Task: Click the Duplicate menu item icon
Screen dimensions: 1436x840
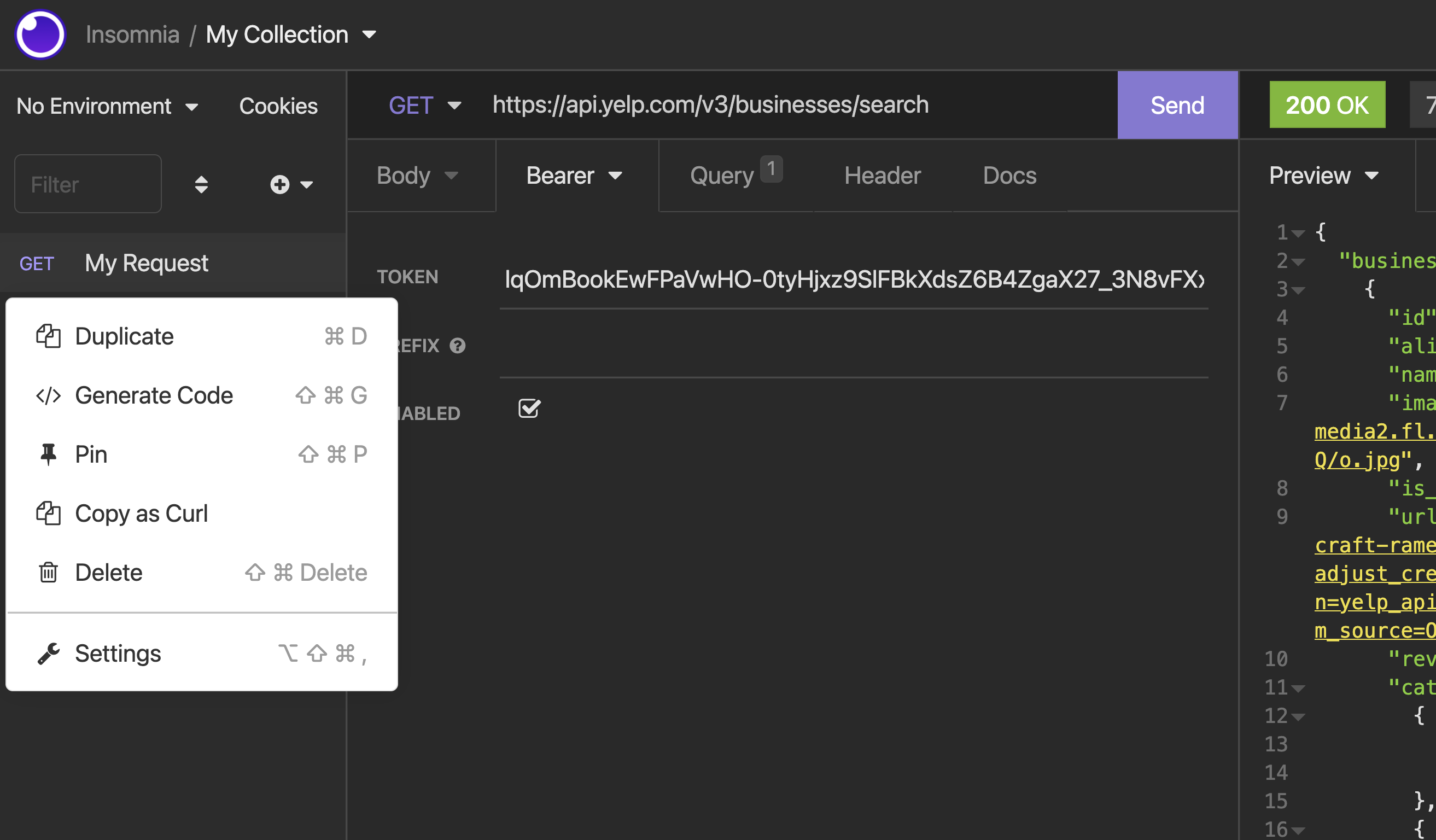Action: click(x=49, y=336)
